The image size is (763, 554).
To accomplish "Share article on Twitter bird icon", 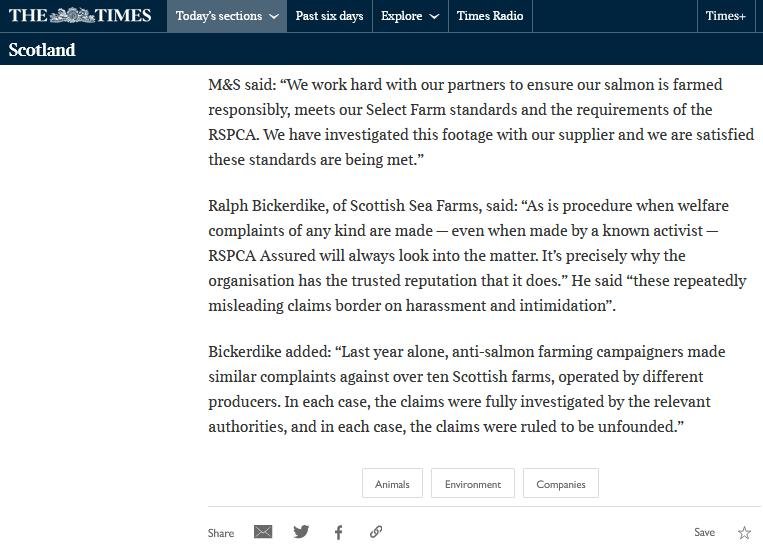I will click(301, 532).
